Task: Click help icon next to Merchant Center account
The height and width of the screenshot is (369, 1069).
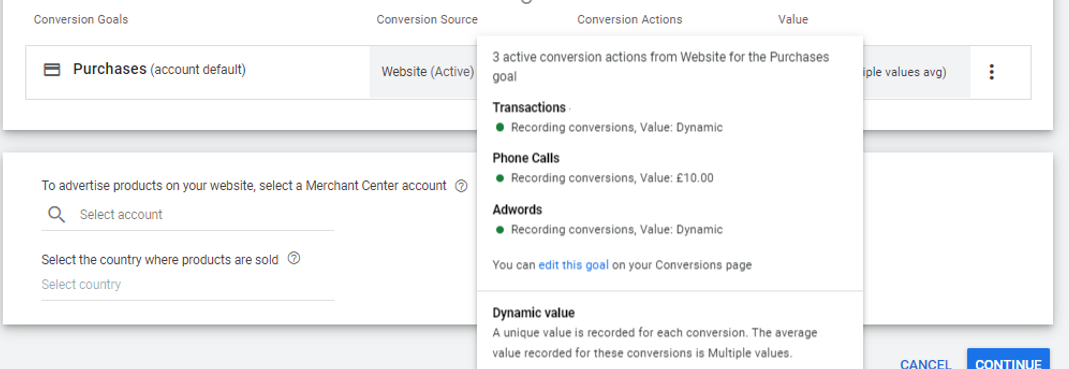Action: (461, 186)
